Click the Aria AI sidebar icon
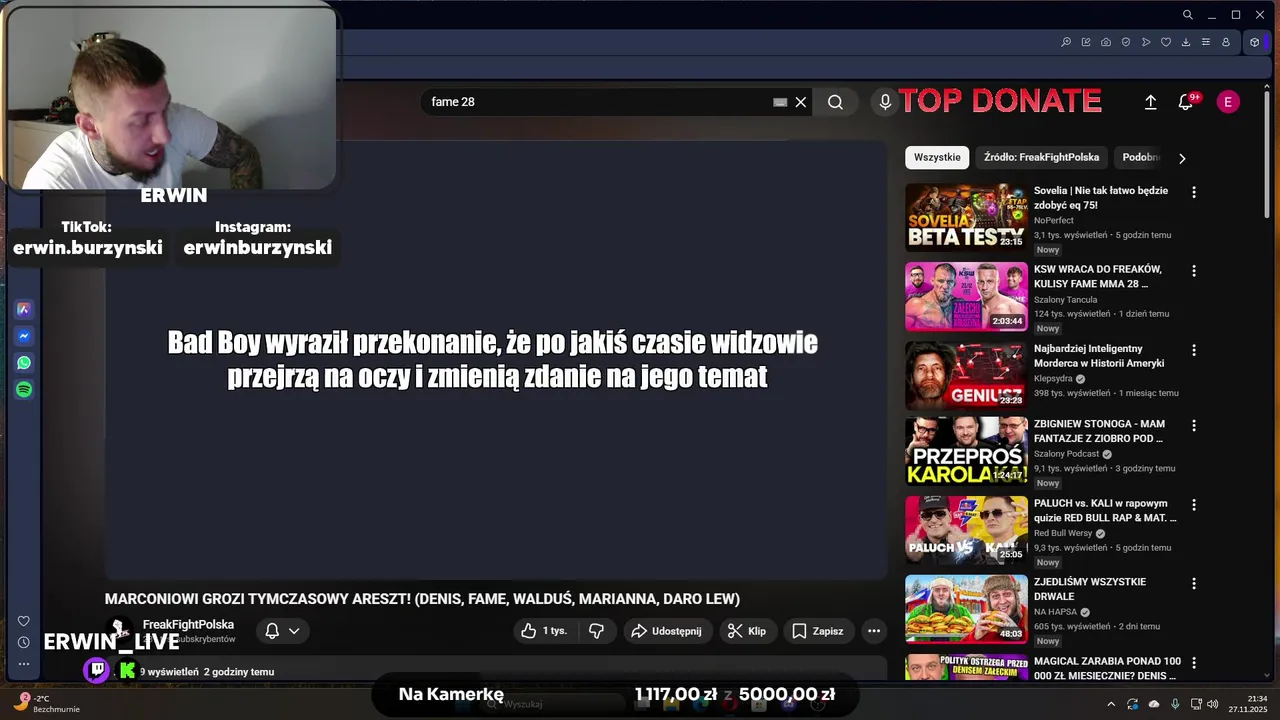 (24, 309)
